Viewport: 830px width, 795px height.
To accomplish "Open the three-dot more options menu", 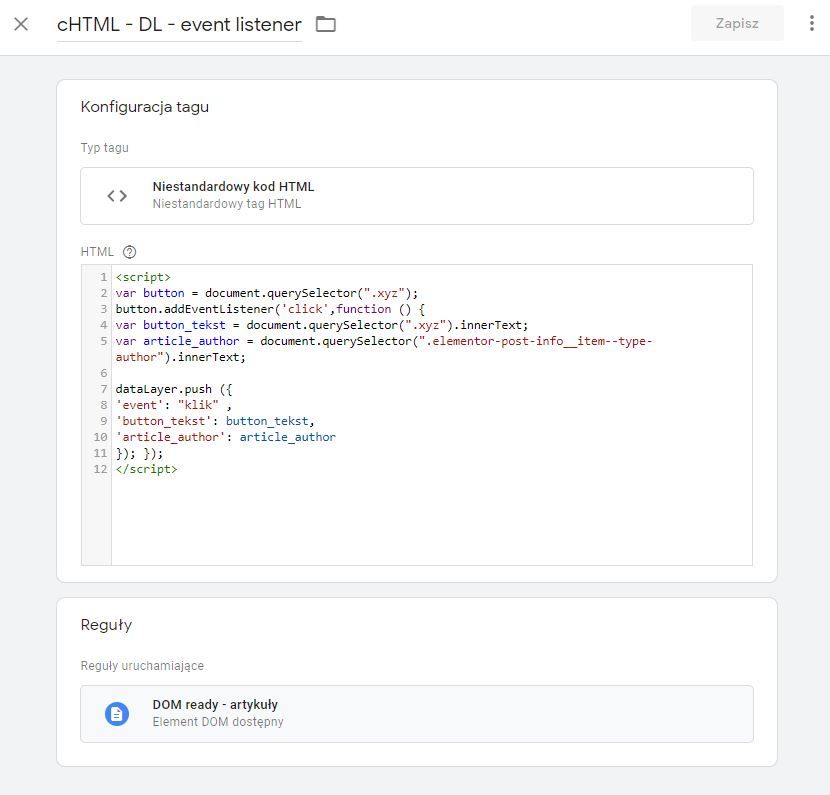I will (x=811, y=23).
